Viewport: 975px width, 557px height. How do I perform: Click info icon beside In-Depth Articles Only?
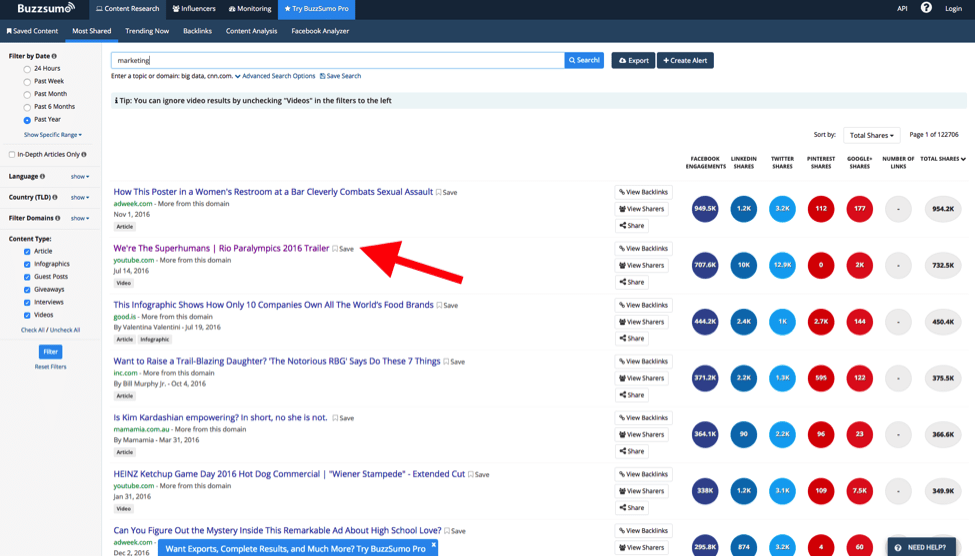pos(84,154)
